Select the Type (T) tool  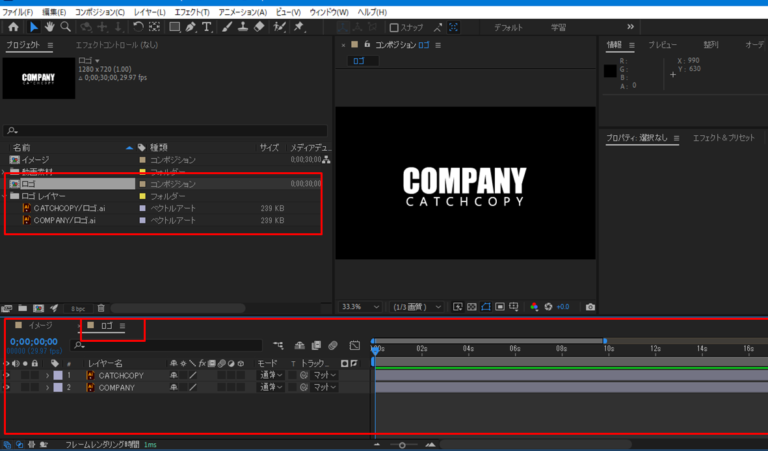point(208,28)
